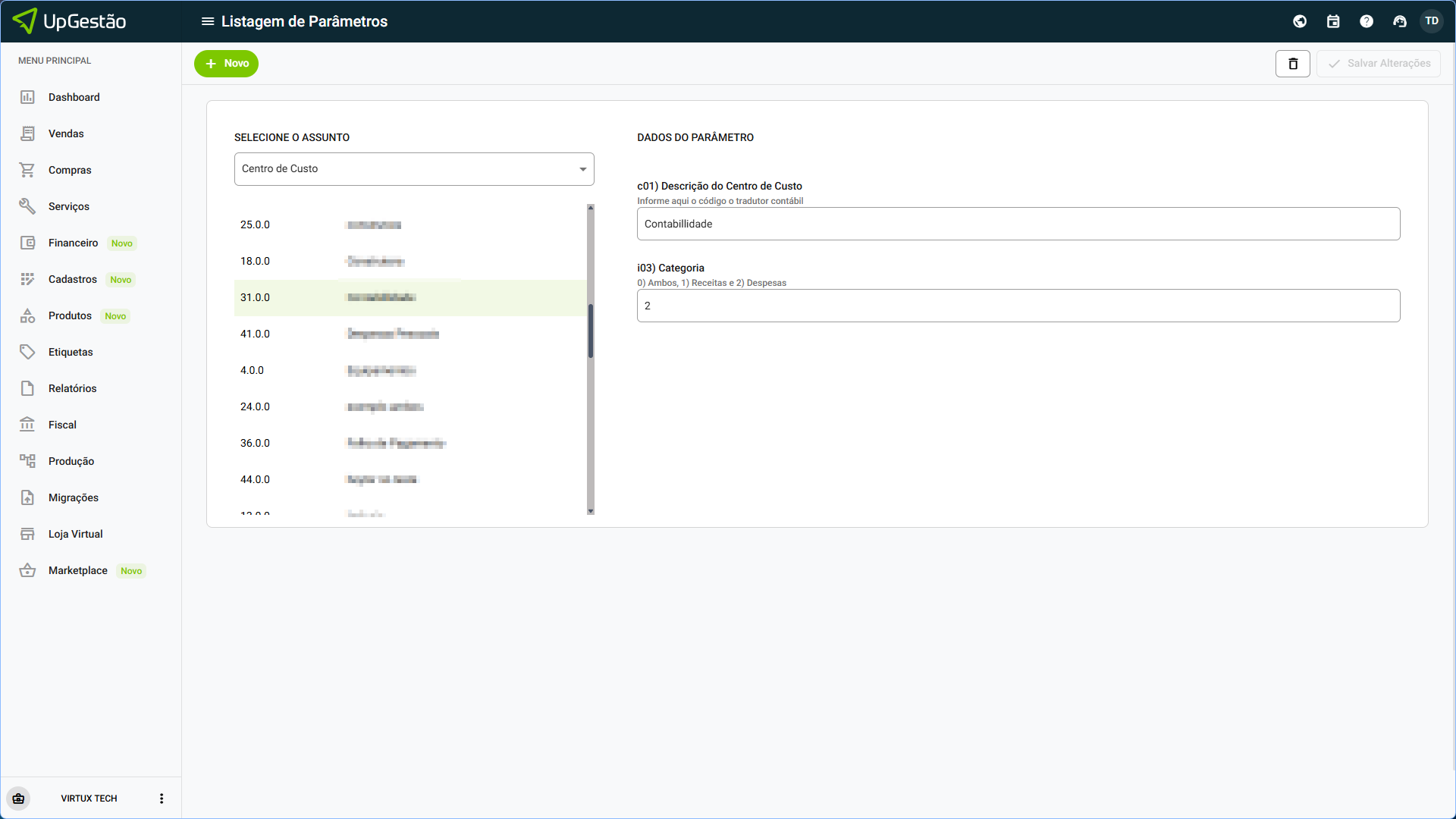This screenshot has height=819, width=1456.
Task: Go to Dashboard in sidebar
Action: (x=74, y=97)
